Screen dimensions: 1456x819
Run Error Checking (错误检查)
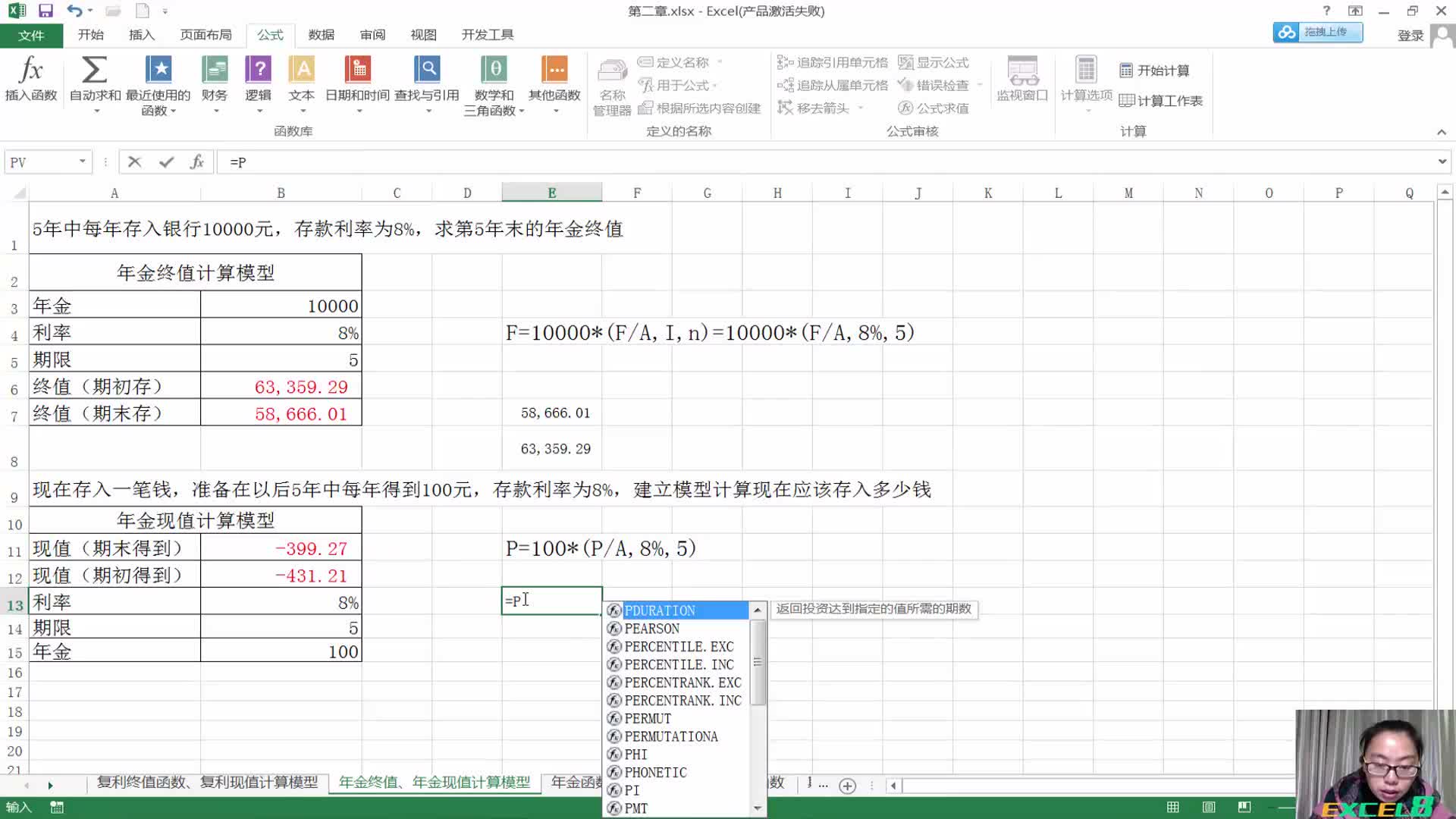(940, 85)
